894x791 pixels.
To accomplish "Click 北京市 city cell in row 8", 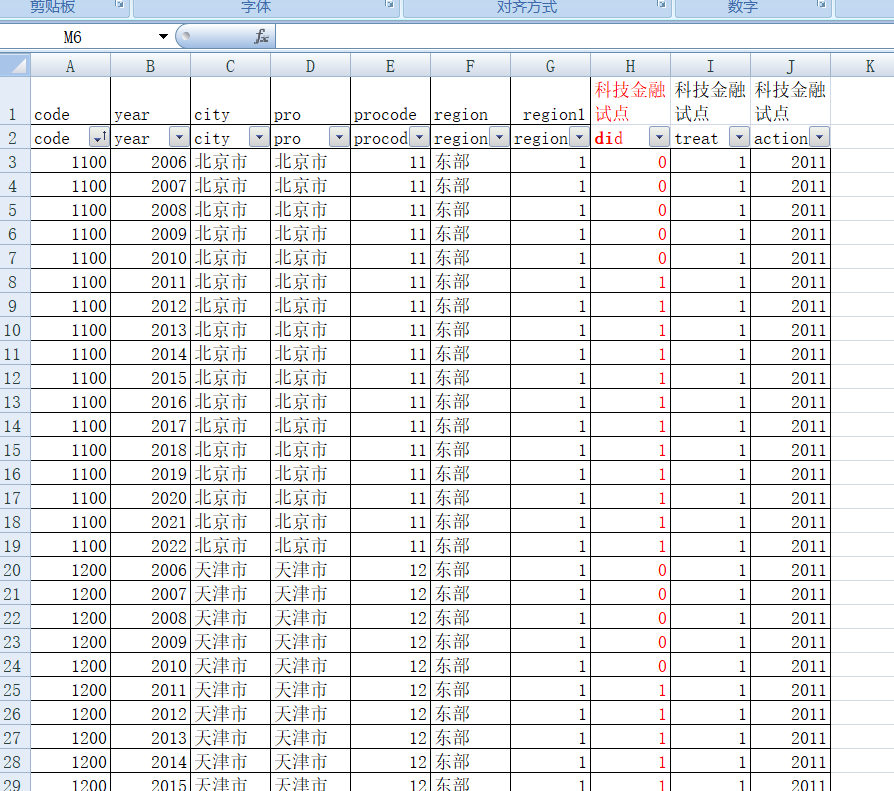I will point(230,282).
